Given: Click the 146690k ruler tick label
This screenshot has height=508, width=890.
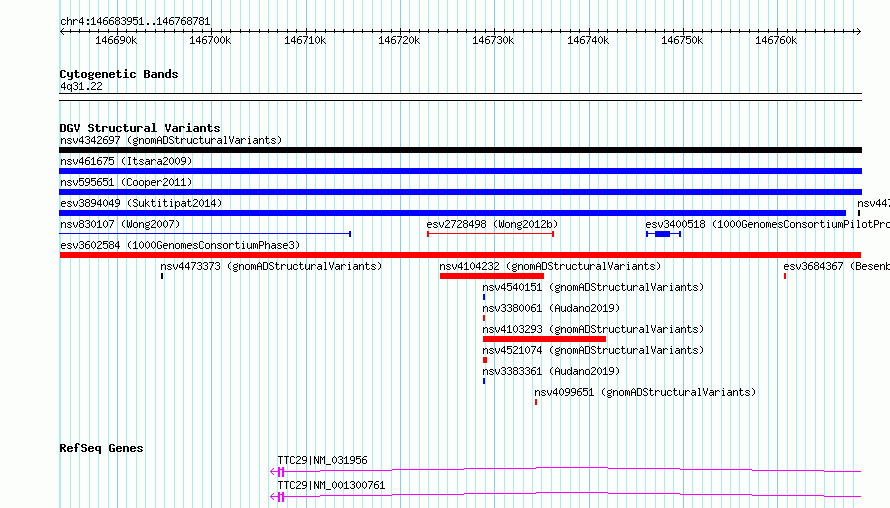Looking at the screenshot, I should [x=116, y=40].
